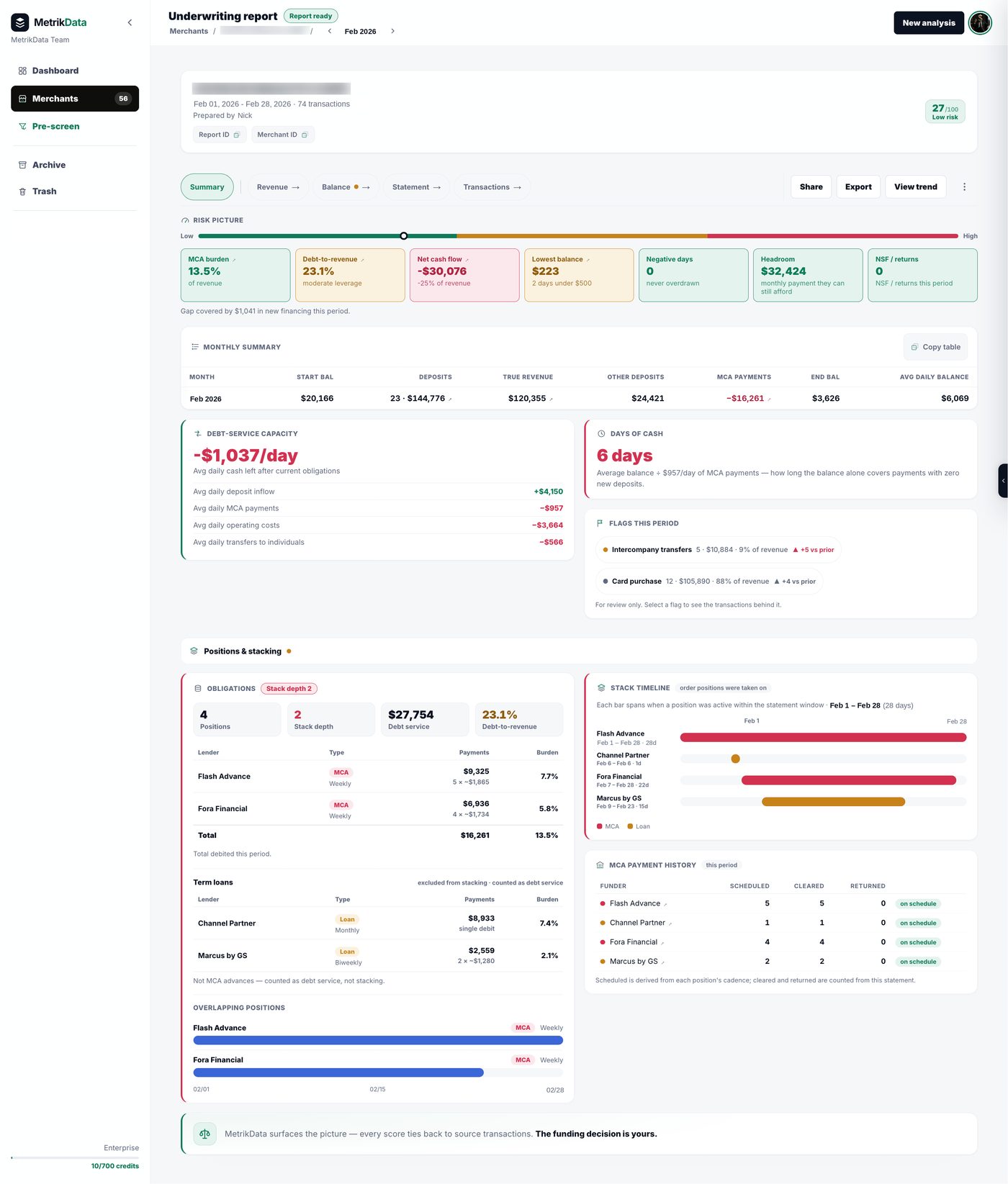Click the Export button
This screenshot has height=1184, width=1008.
point(858,187)
